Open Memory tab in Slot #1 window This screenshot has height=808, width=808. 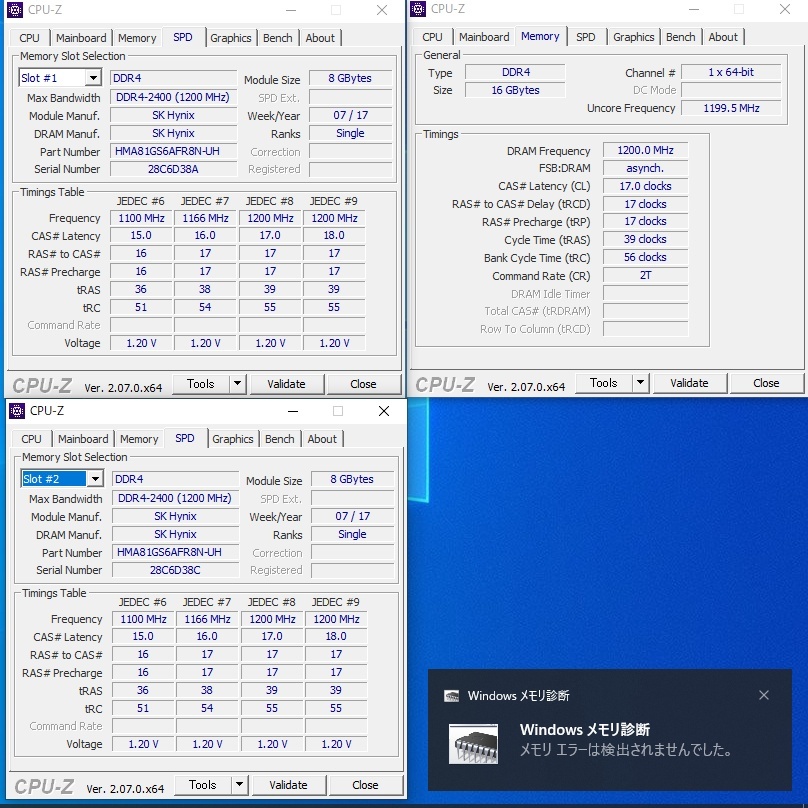(137, 38)
